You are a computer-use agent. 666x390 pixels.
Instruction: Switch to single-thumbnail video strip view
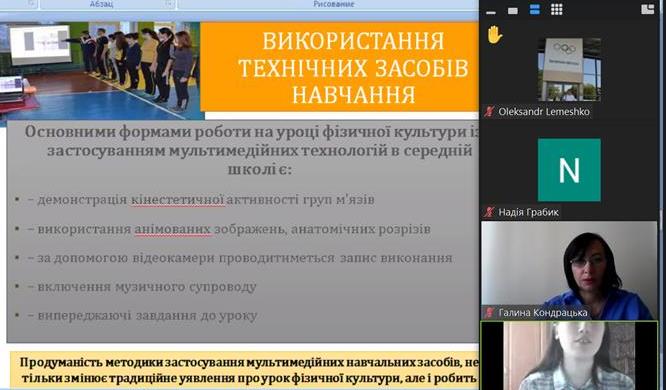point(513,11)
